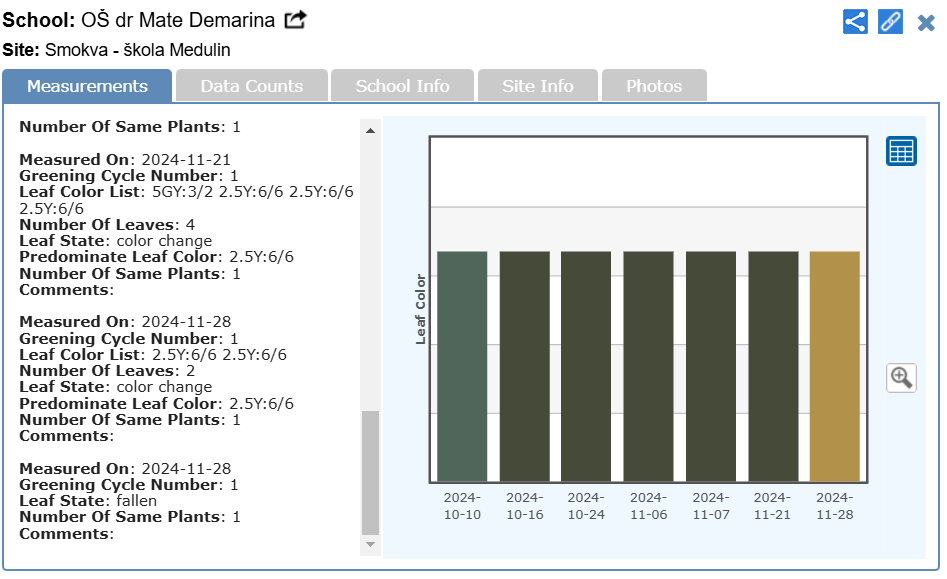The image size is (947, 579).
Task: Click the magnifier zoom icon beside chart
Action: tap(901, 377)
